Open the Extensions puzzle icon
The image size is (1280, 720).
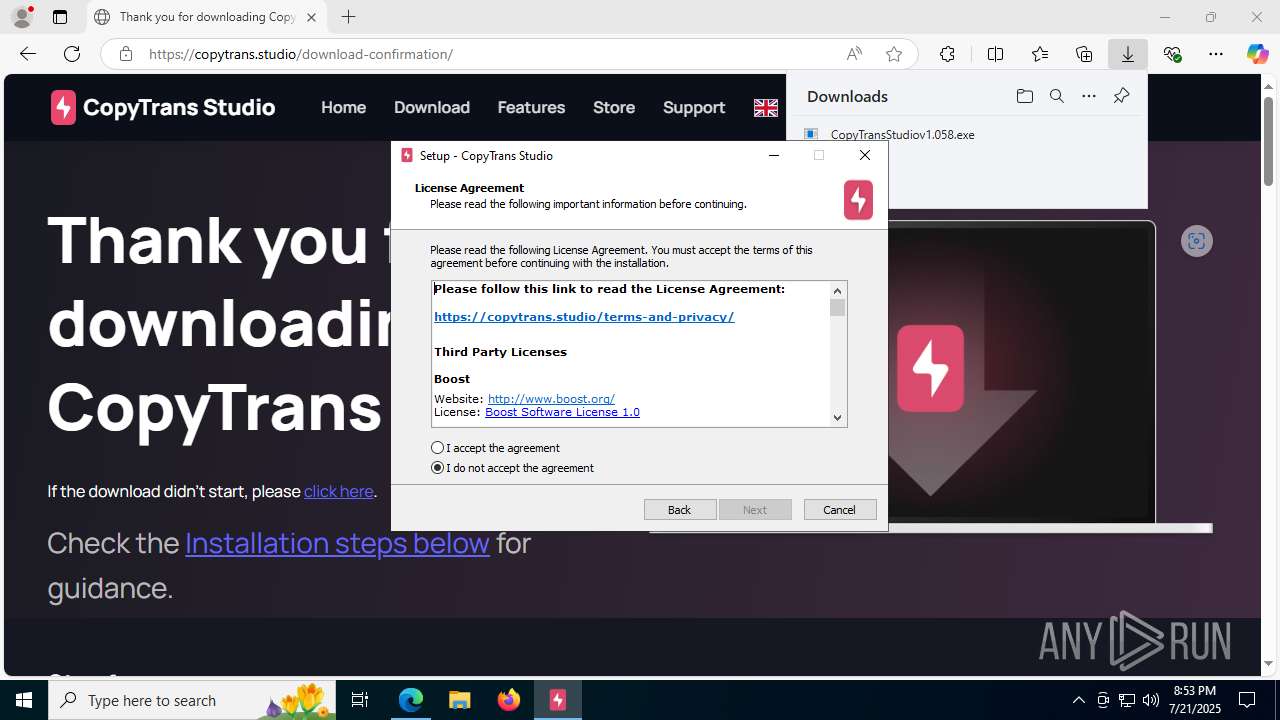tap(947, 54)
